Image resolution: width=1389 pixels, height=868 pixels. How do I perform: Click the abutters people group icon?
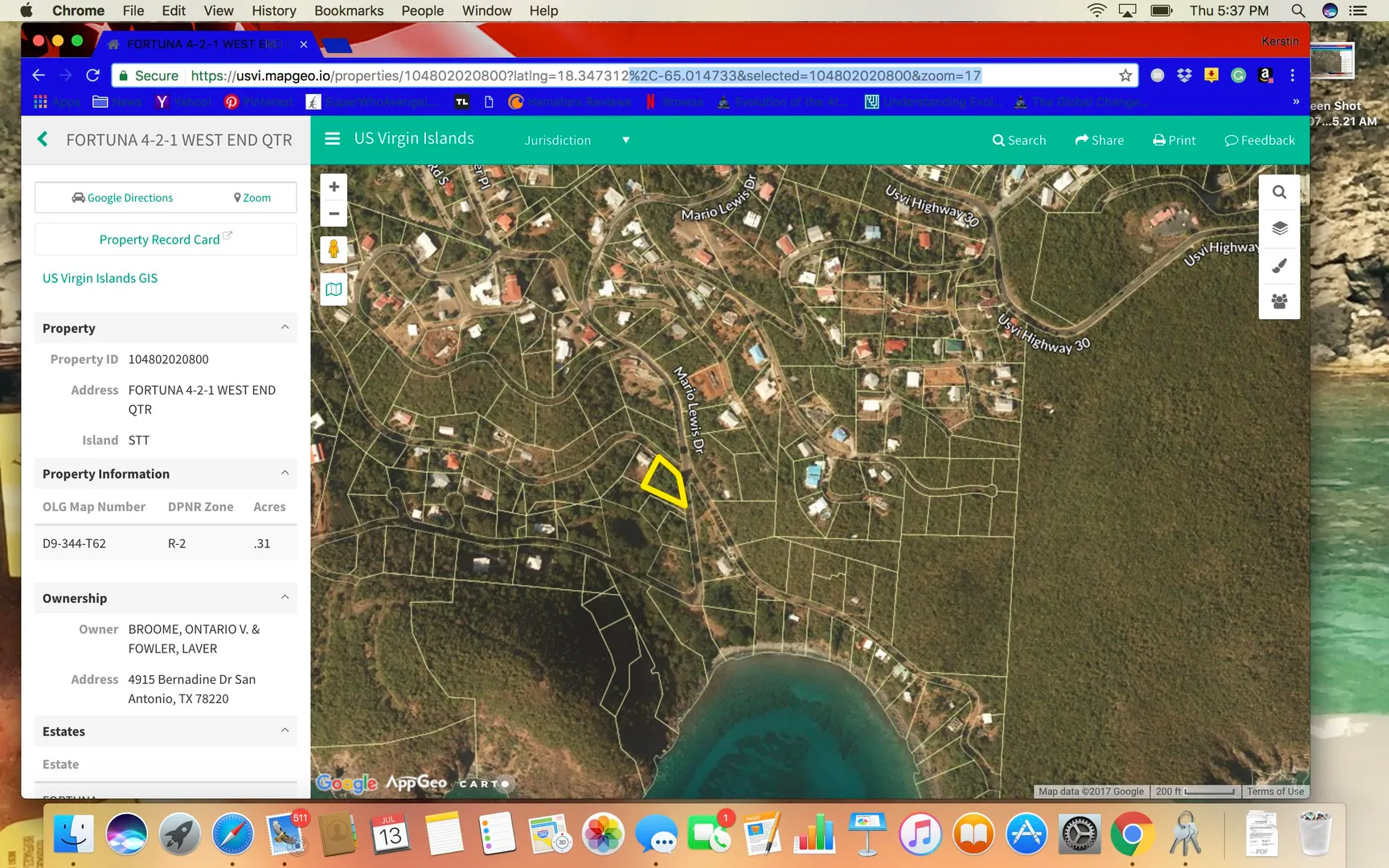pos(1279,301)
